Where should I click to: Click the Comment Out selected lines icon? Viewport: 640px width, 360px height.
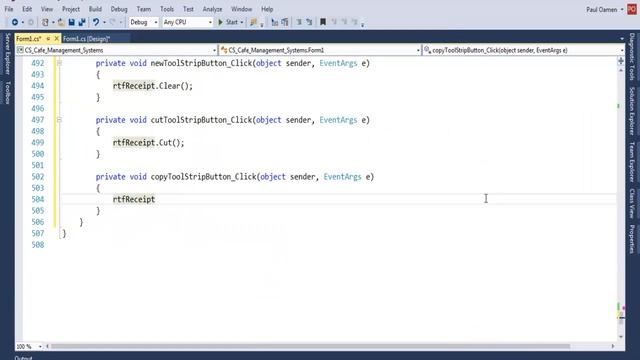(x=299, y=22)
